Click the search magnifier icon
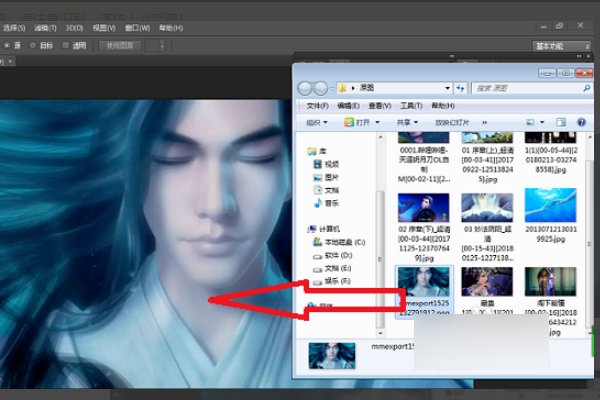Screen dimensions: 600x400 point(586,88)
